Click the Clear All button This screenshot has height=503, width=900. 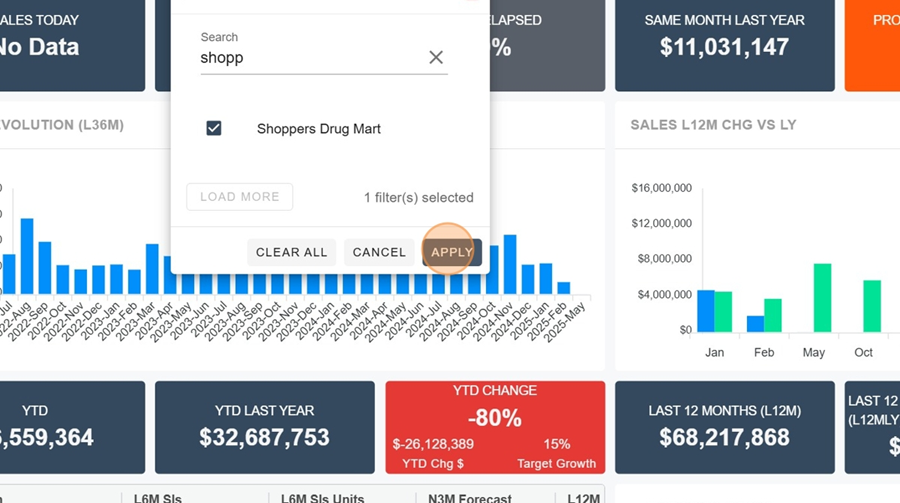(x=291, y=252)
